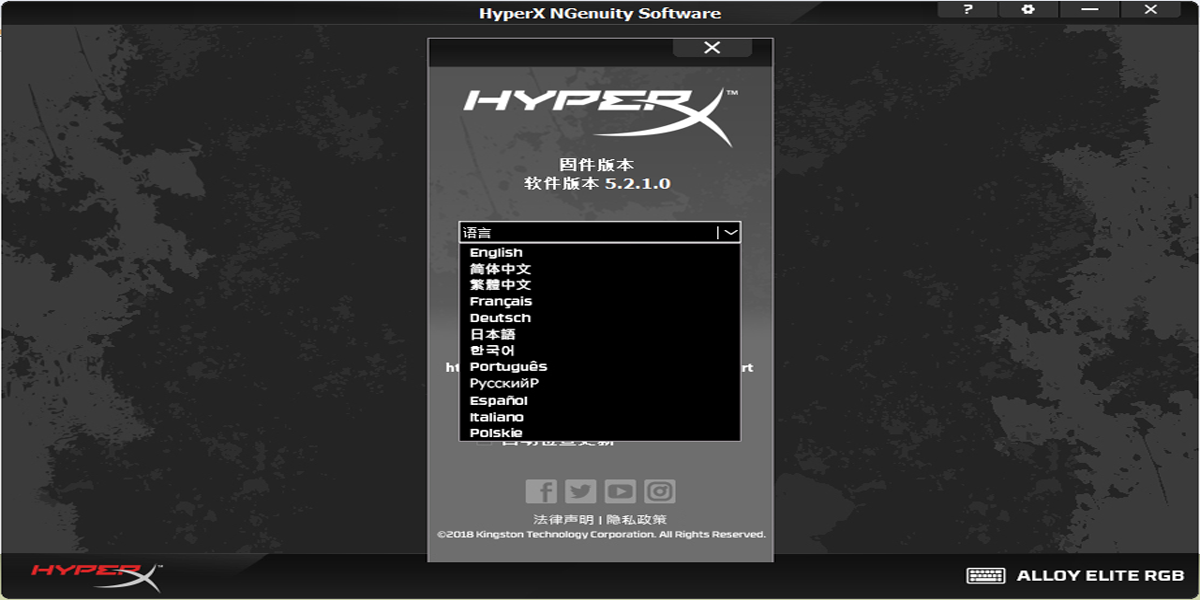Choose Deutsch language option
This screenshot has height=600, width=1200.
pos(600,318)
